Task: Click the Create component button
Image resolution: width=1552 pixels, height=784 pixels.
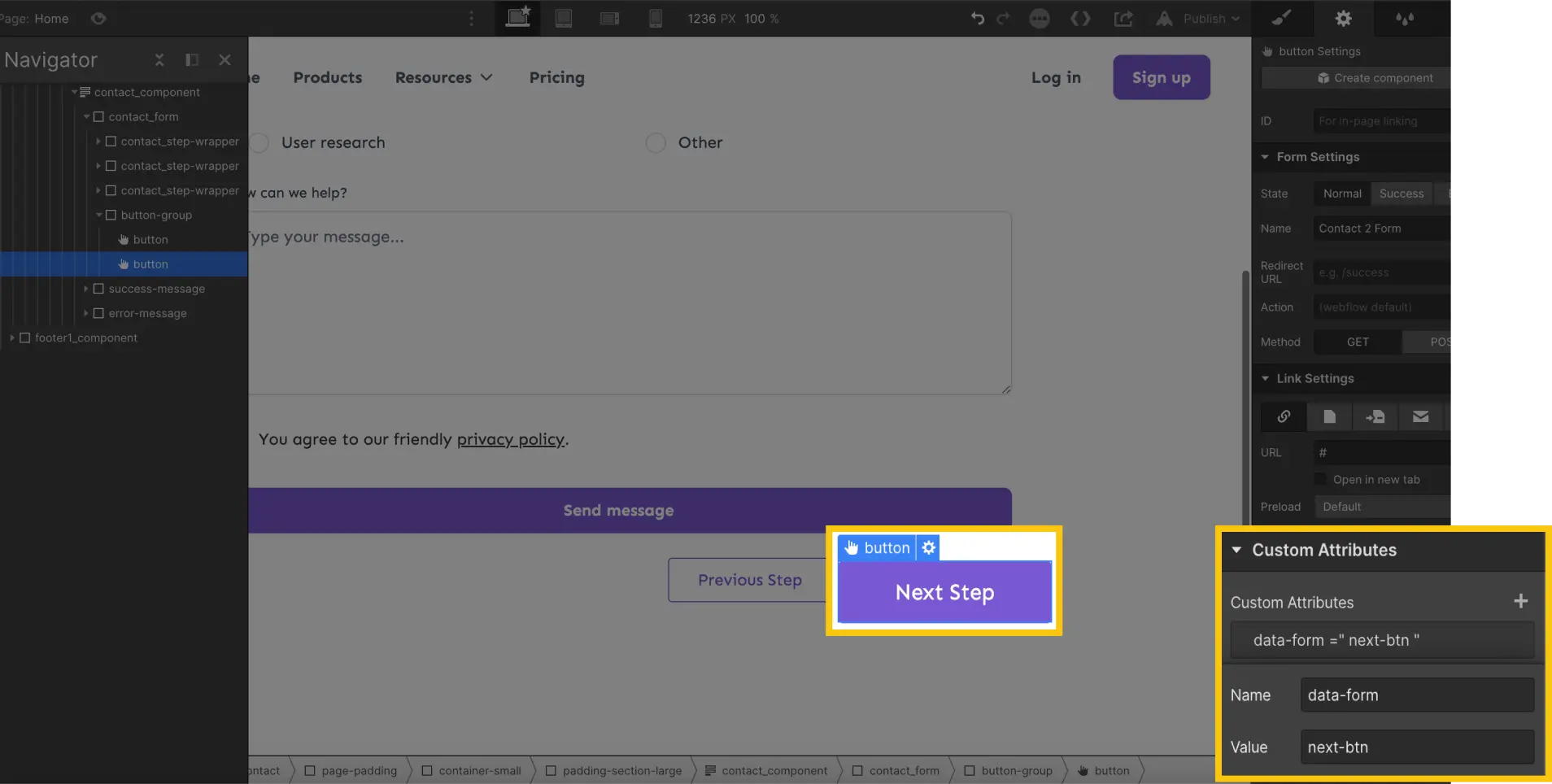Action: tap(1376, 77)
